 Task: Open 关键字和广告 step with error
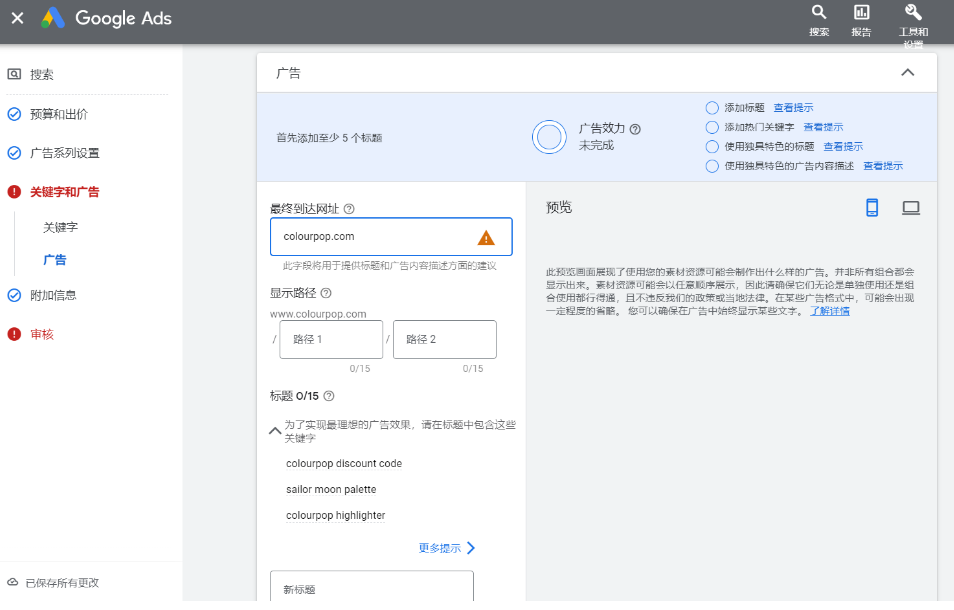click(64, 192)
